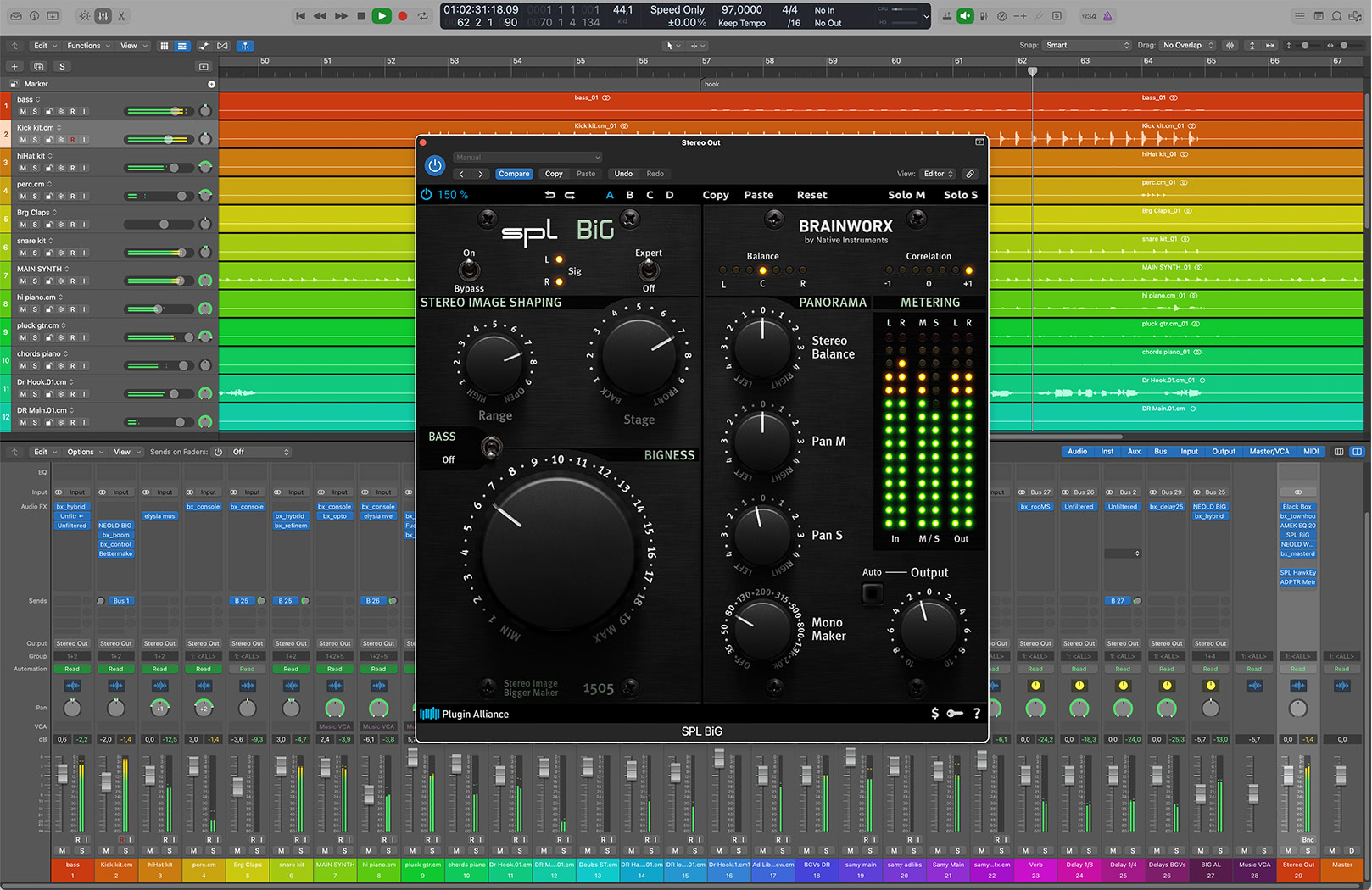Click the SPL BiG undo arrow
This screenshot has height=890, width=1372.
click(549, 195)
